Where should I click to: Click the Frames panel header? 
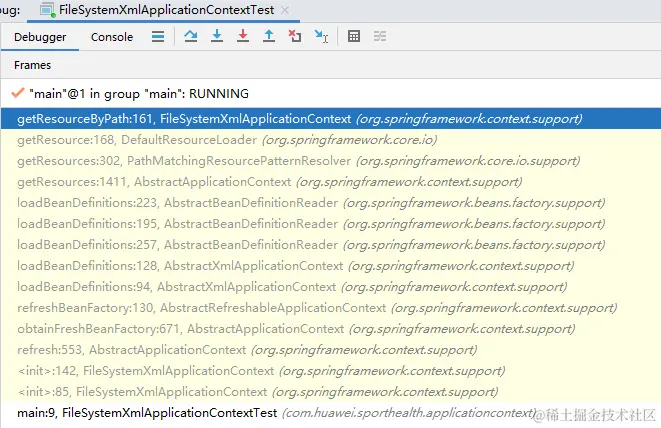tap(32, 65)
